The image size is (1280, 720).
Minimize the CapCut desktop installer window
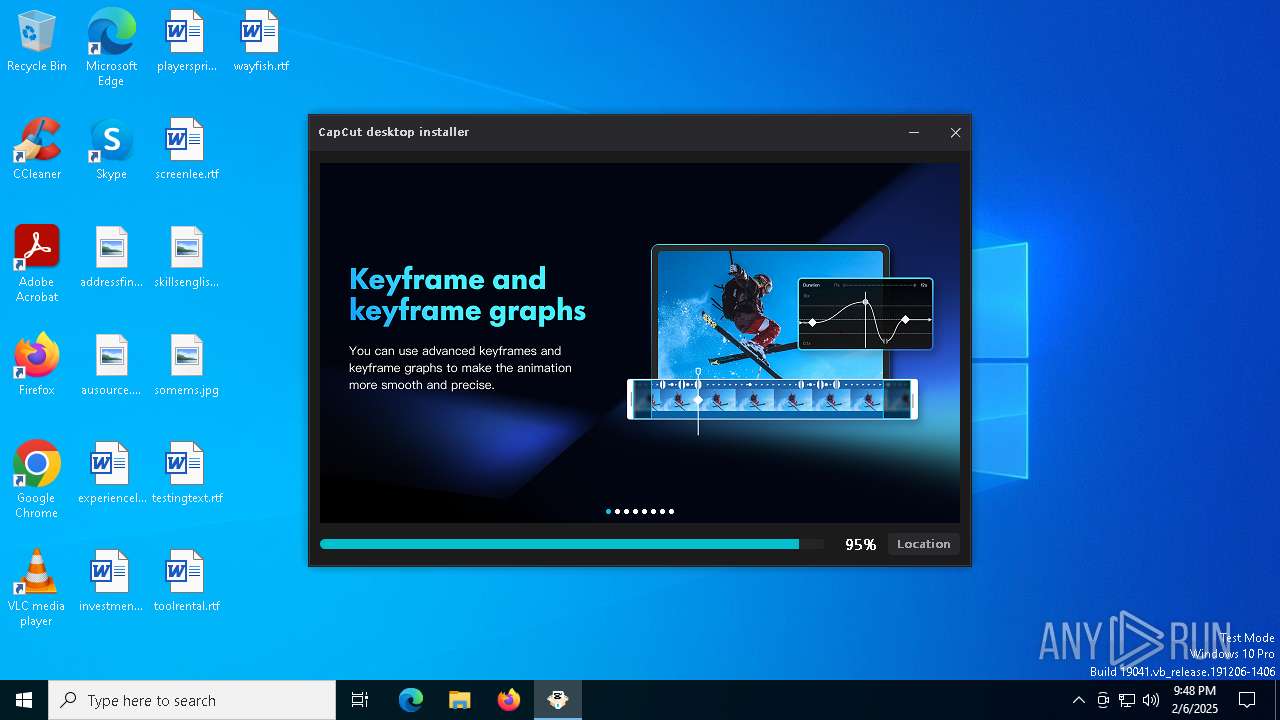(914, 132)
